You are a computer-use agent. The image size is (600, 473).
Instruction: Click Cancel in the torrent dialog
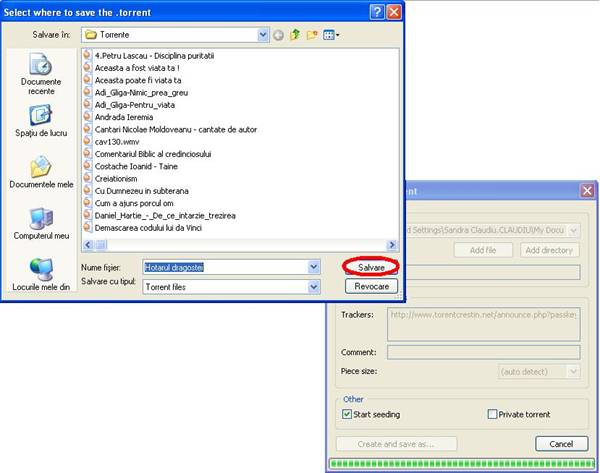tap(561, 443)
